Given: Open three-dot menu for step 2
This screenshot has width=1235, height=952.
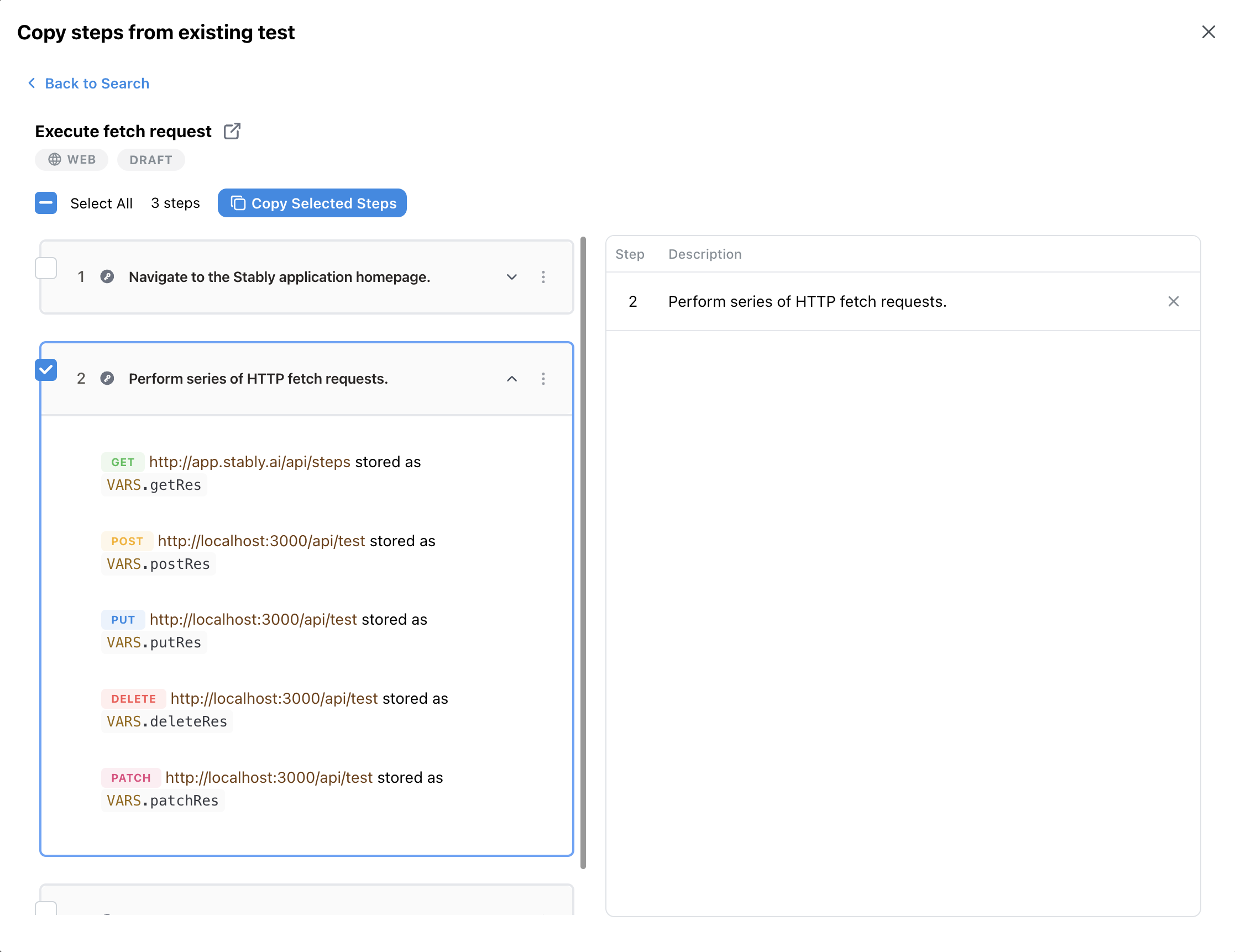Looking at the screenshot, I should tap(543, 379).
